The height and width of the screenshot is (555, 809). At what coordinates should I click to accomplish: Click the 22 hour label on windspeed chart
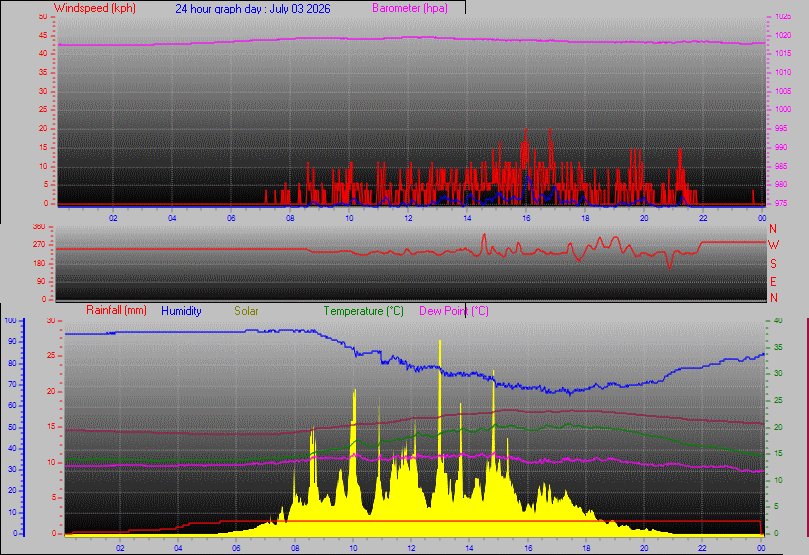(703, 218)
